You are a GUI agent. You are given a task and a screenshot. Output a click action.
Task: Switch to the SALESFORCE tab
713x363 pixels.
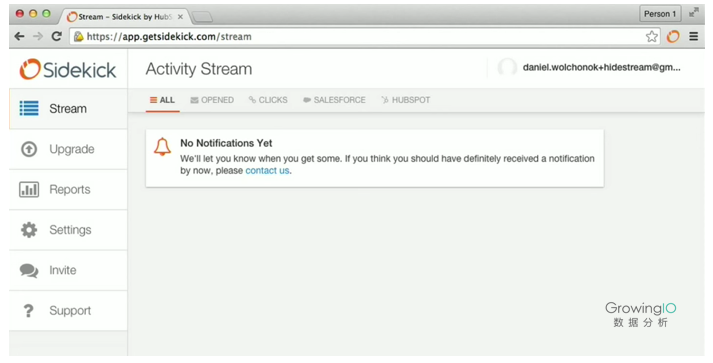coord(334,100)
